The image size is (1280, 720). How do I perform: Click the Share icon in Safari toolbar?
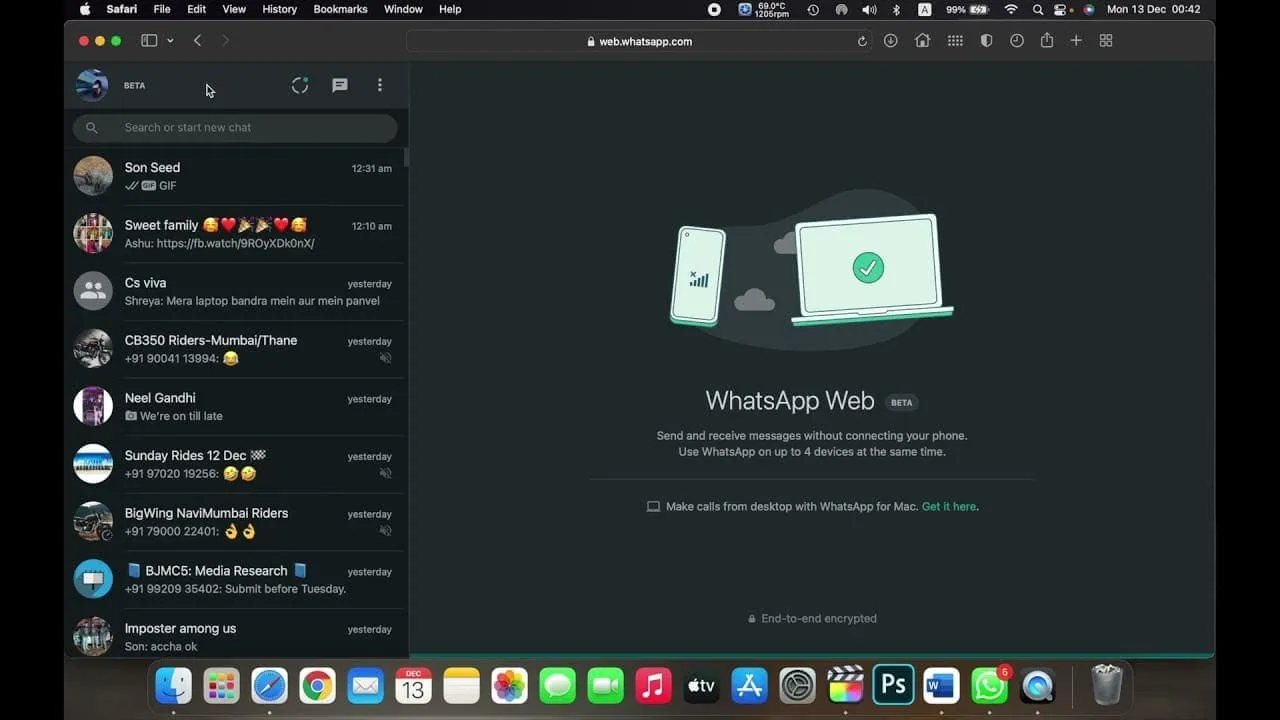(1046, 41)
